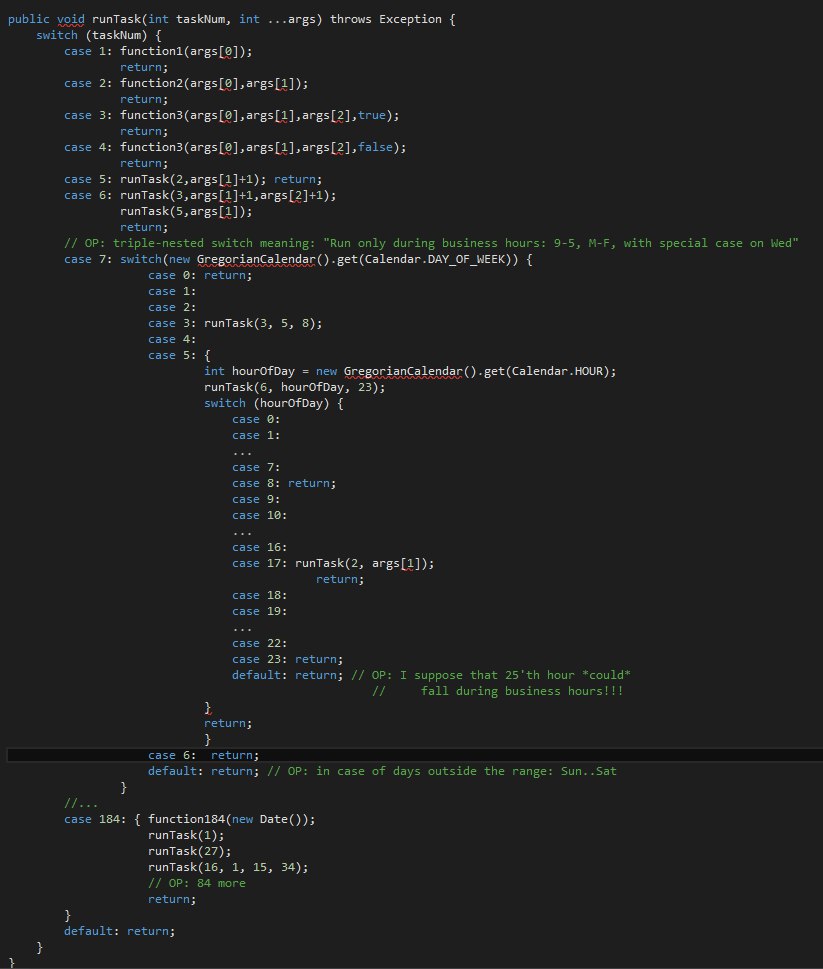Click the 'case 10:' label
This screenshot has height=969, width=823.
(260, 515)
